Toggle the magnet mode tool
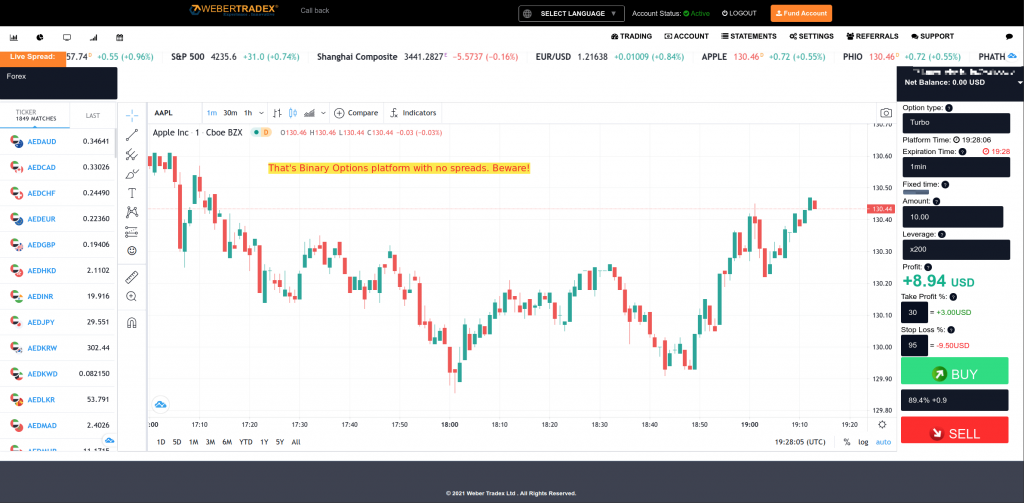1024x503 pixels. point(132,323)
